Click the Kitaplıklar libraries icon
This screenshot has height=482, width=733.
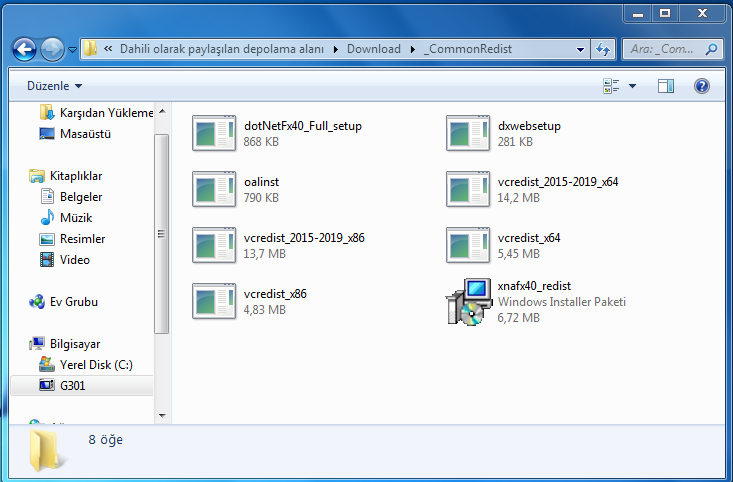click(36, 176)
